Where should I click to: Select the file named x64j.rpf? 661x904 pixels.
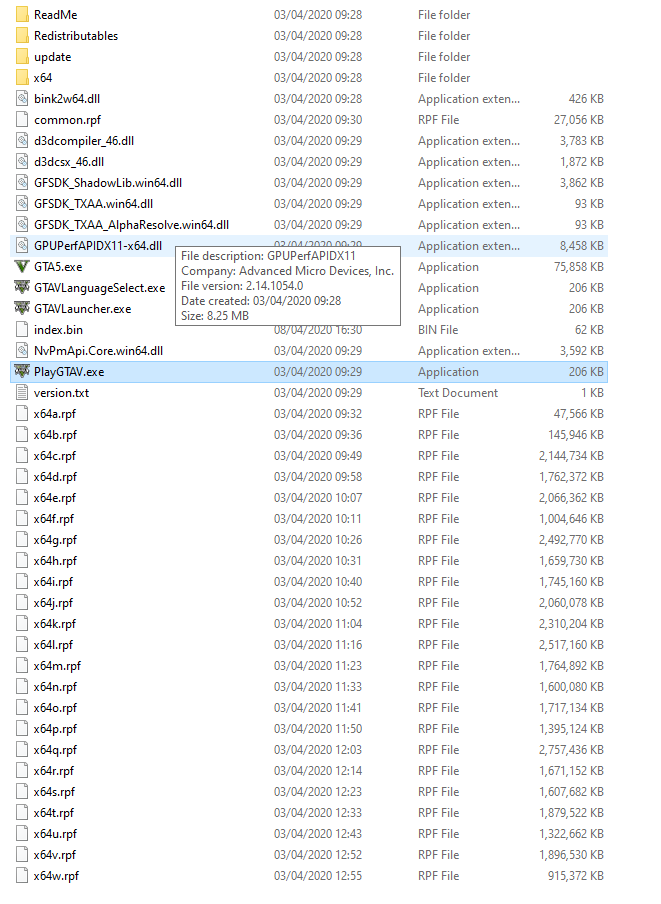click(x=53, y=603)
